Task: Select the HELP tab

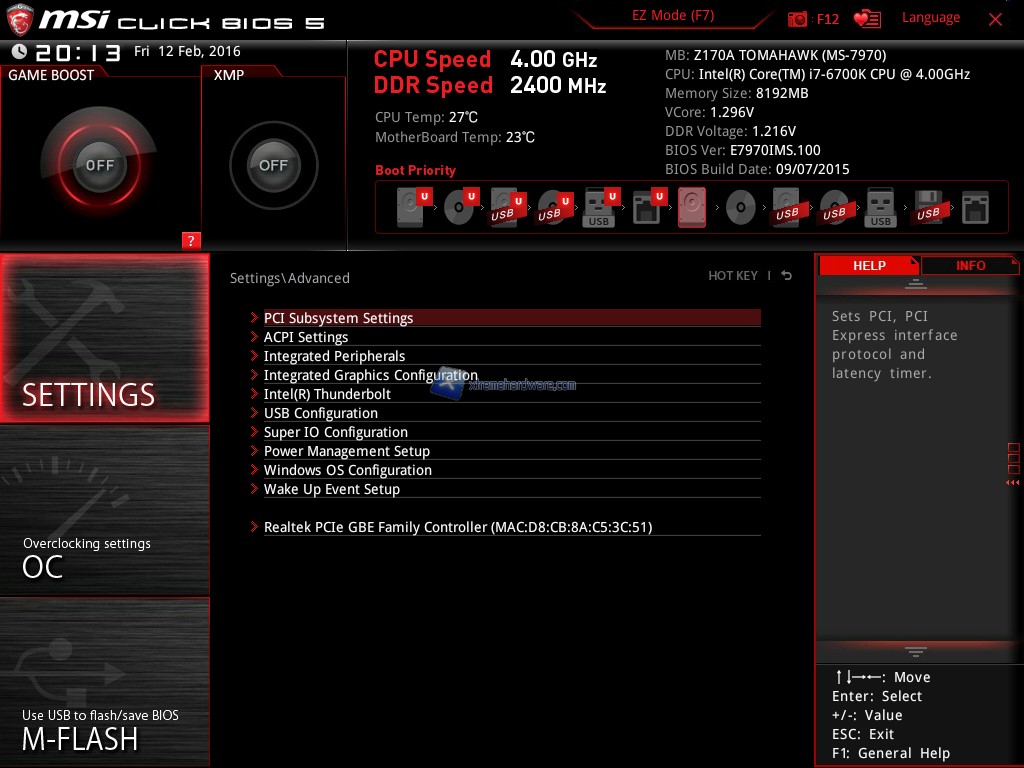Action: click(869, 266)
